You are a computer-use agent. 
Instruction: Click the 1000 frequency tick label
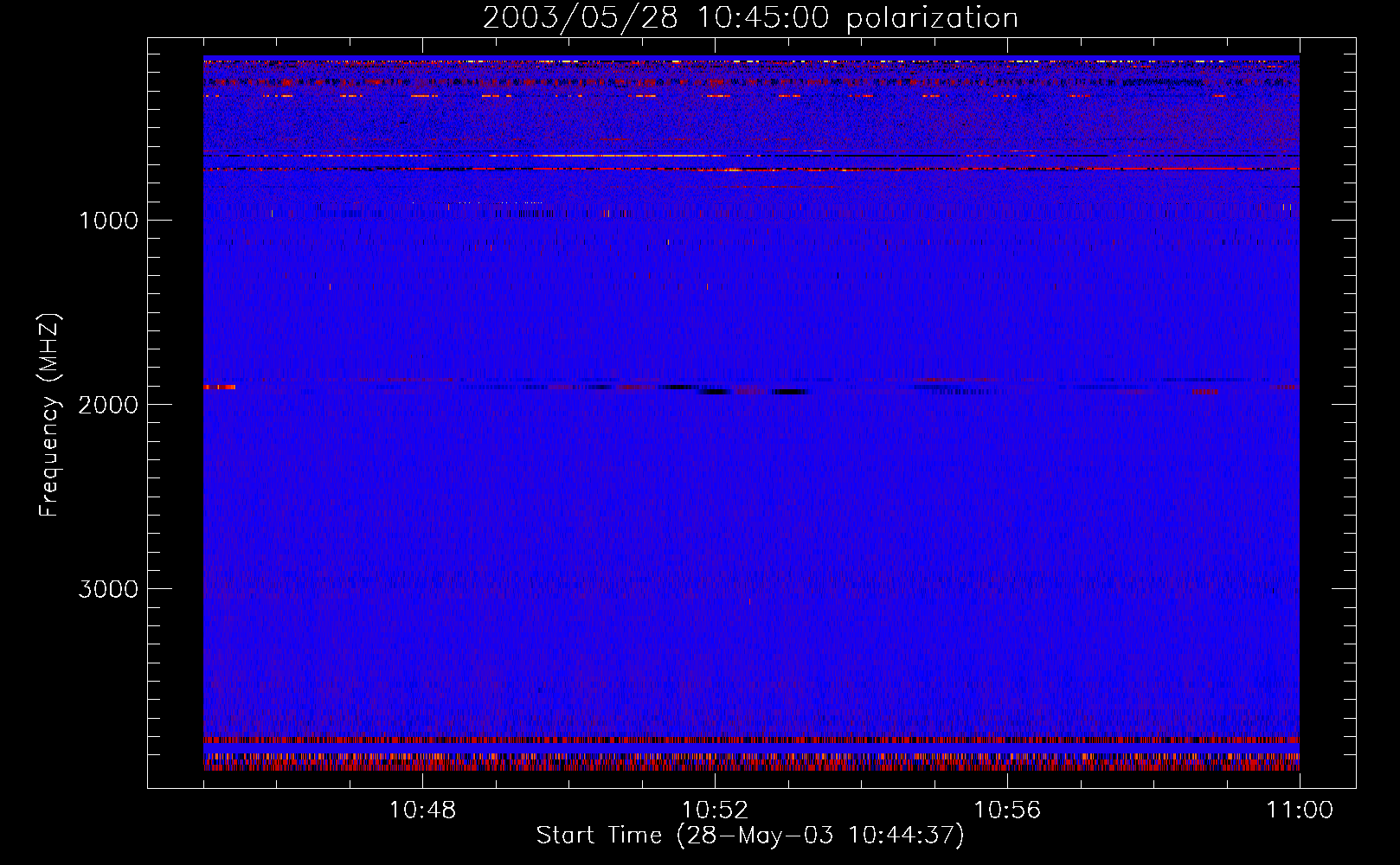108,221
